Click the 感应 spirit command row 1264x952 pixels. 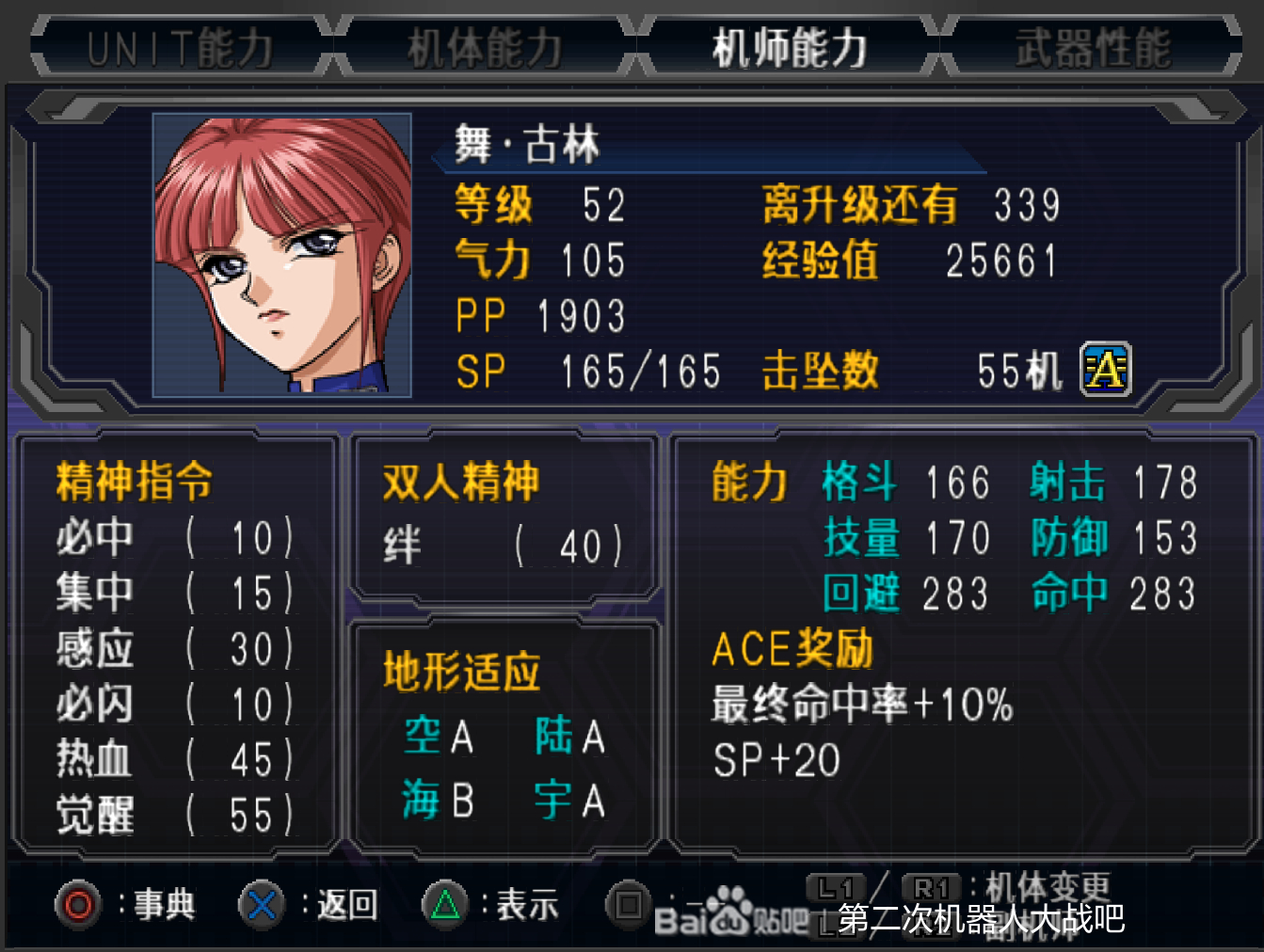pyautogui.click(x=175, y=649)
